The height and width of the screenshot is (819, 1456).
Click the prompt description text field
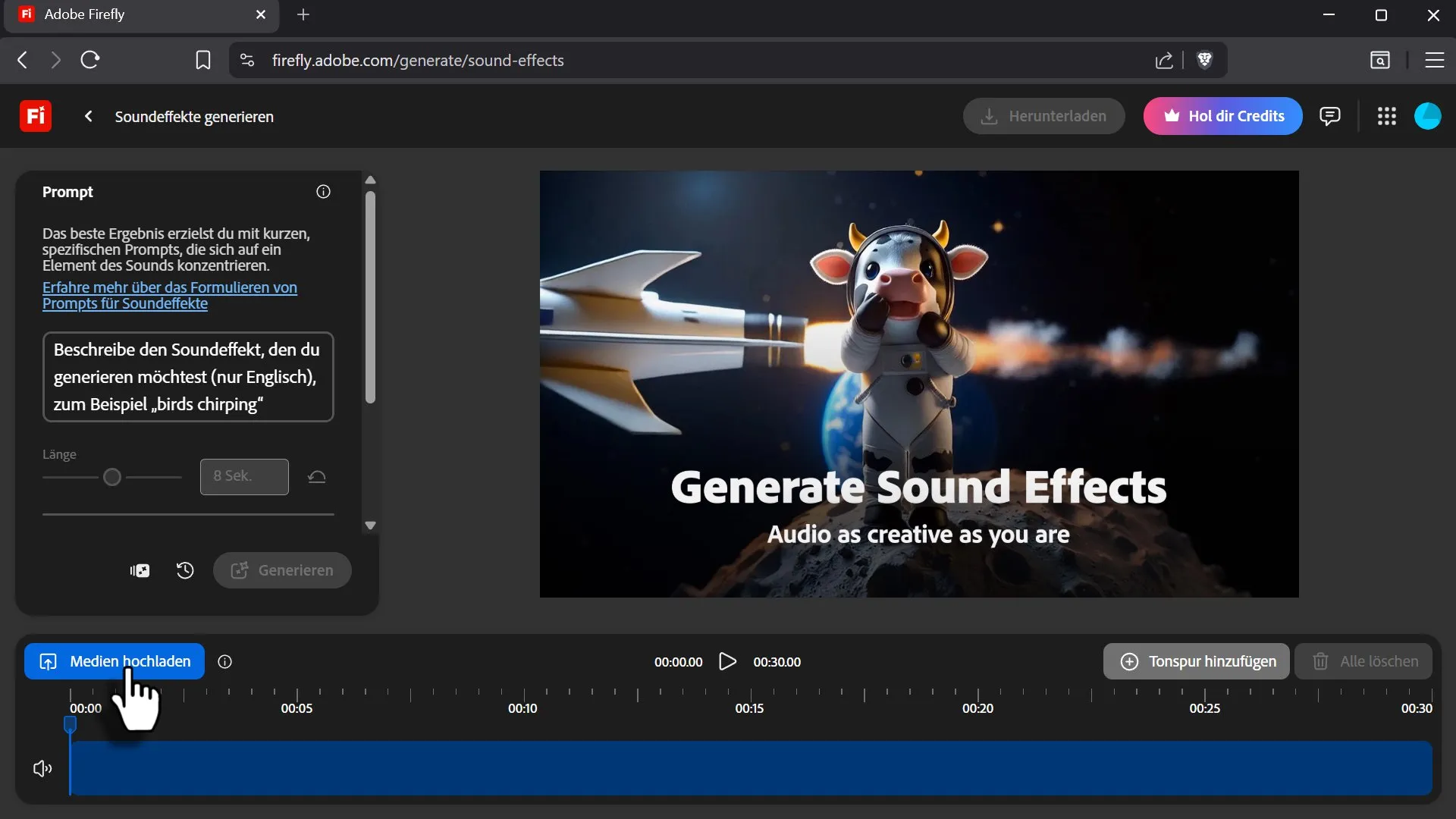click(188, 377)
